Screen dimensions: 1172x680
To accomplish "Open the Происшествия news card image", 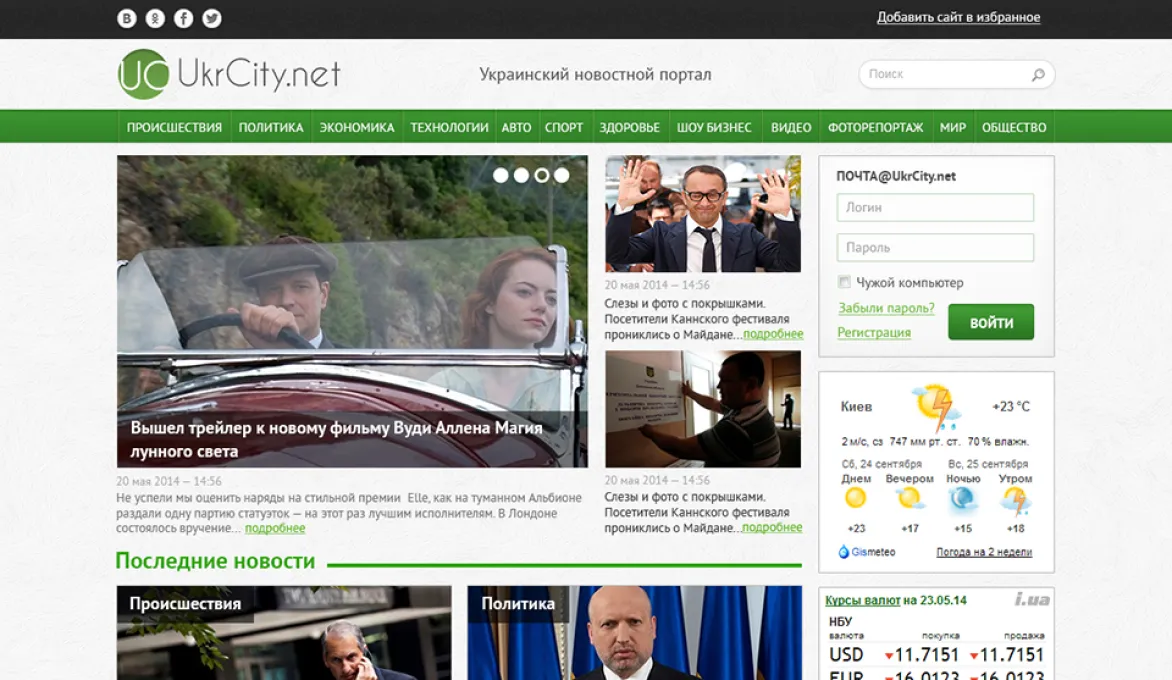I will (284, 633).
